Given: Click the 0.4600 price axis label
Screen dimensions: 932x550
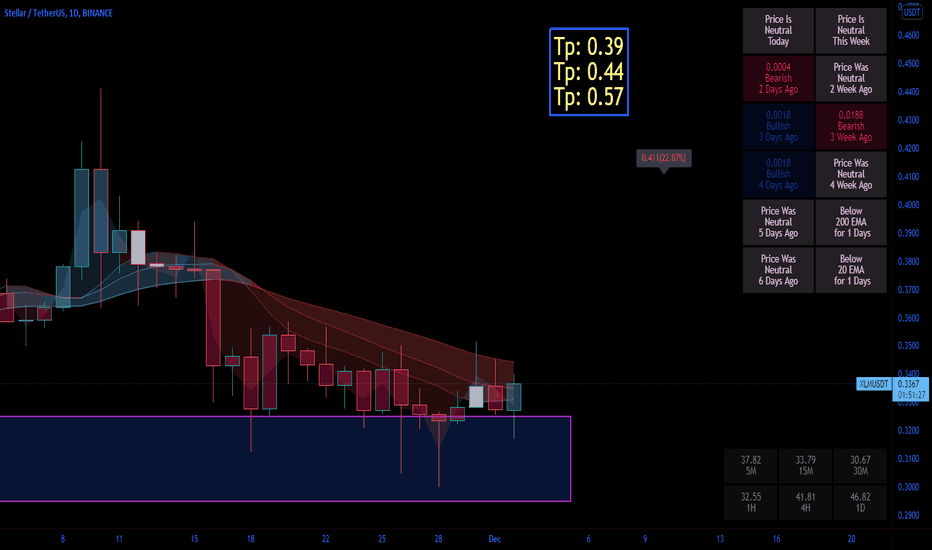Looking at the screenshot, I should (908, 35).
